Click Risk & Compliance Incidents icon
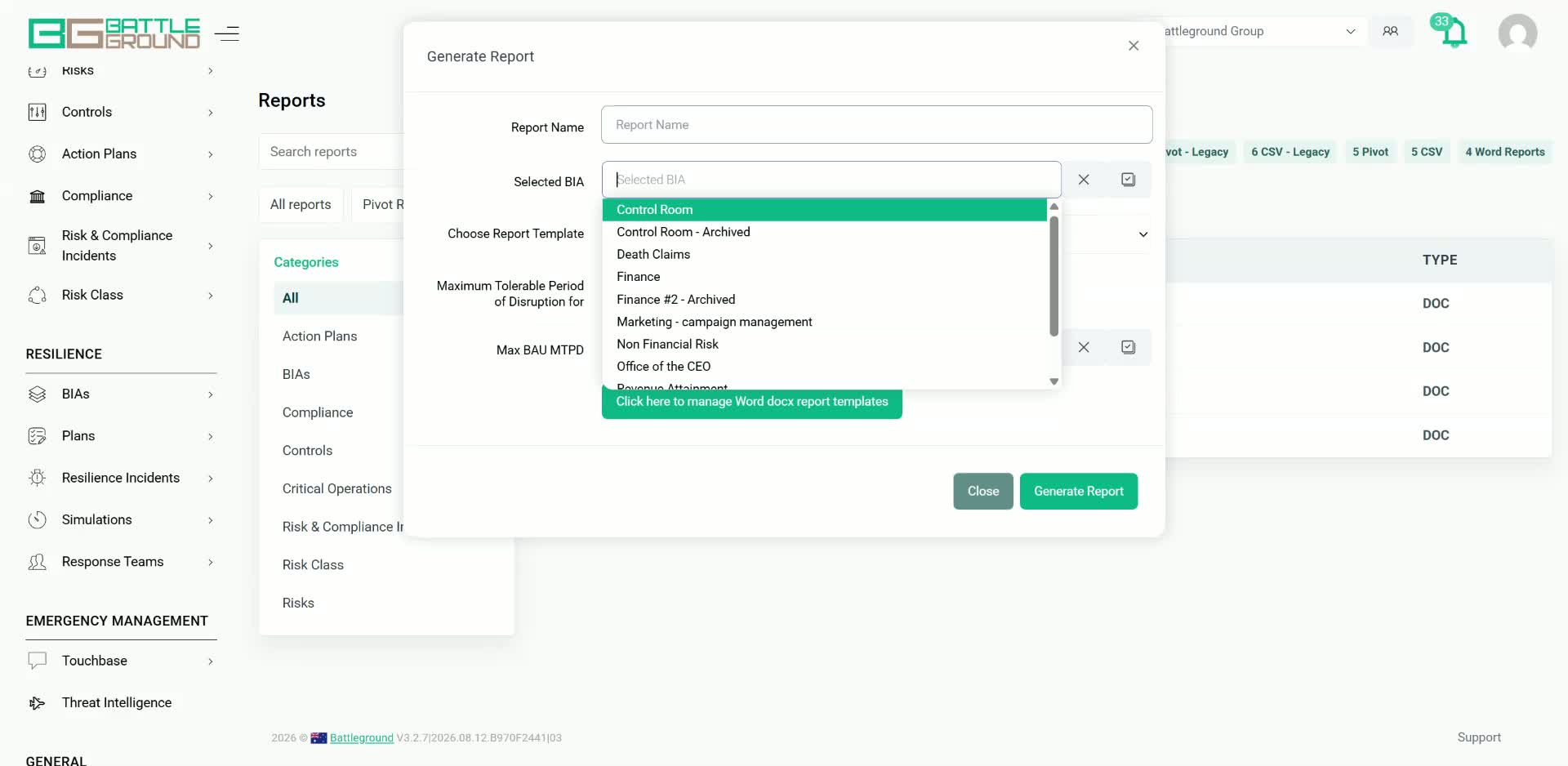The height and width of the screenshot is (766, 1568). pos(37,245)
